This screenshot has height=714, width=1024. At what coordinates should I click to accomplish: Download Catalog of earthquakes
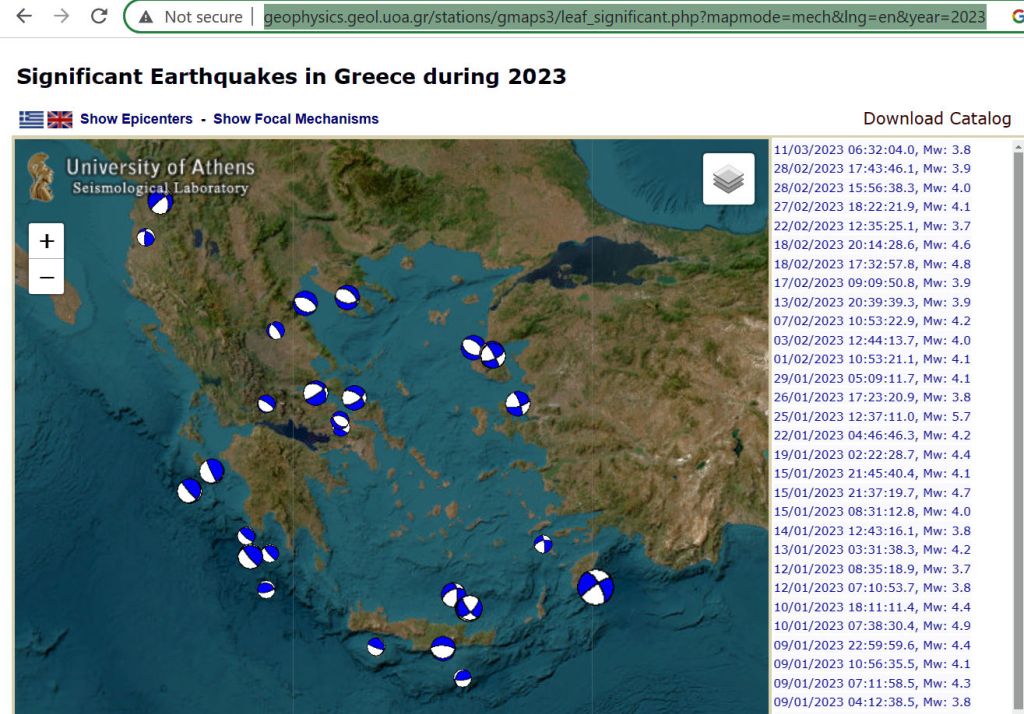937,119
